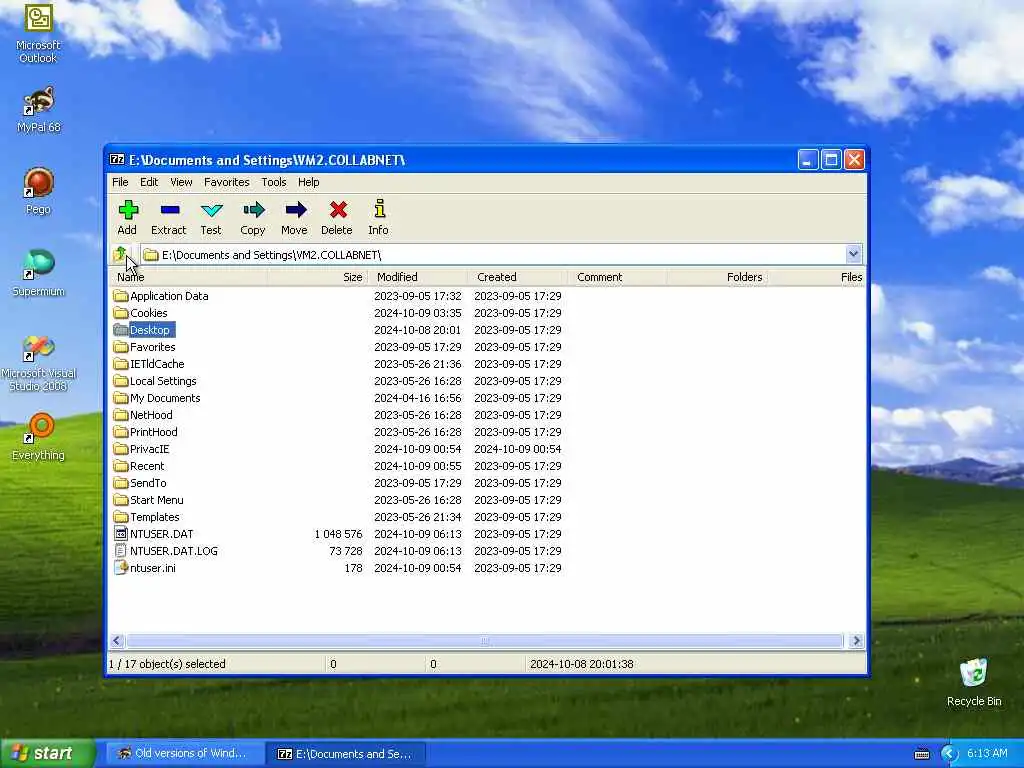Expand hidden tray icons arrow
Image resolution: width=1024 pixels, height=768 pixels.
tap(949, 754)
